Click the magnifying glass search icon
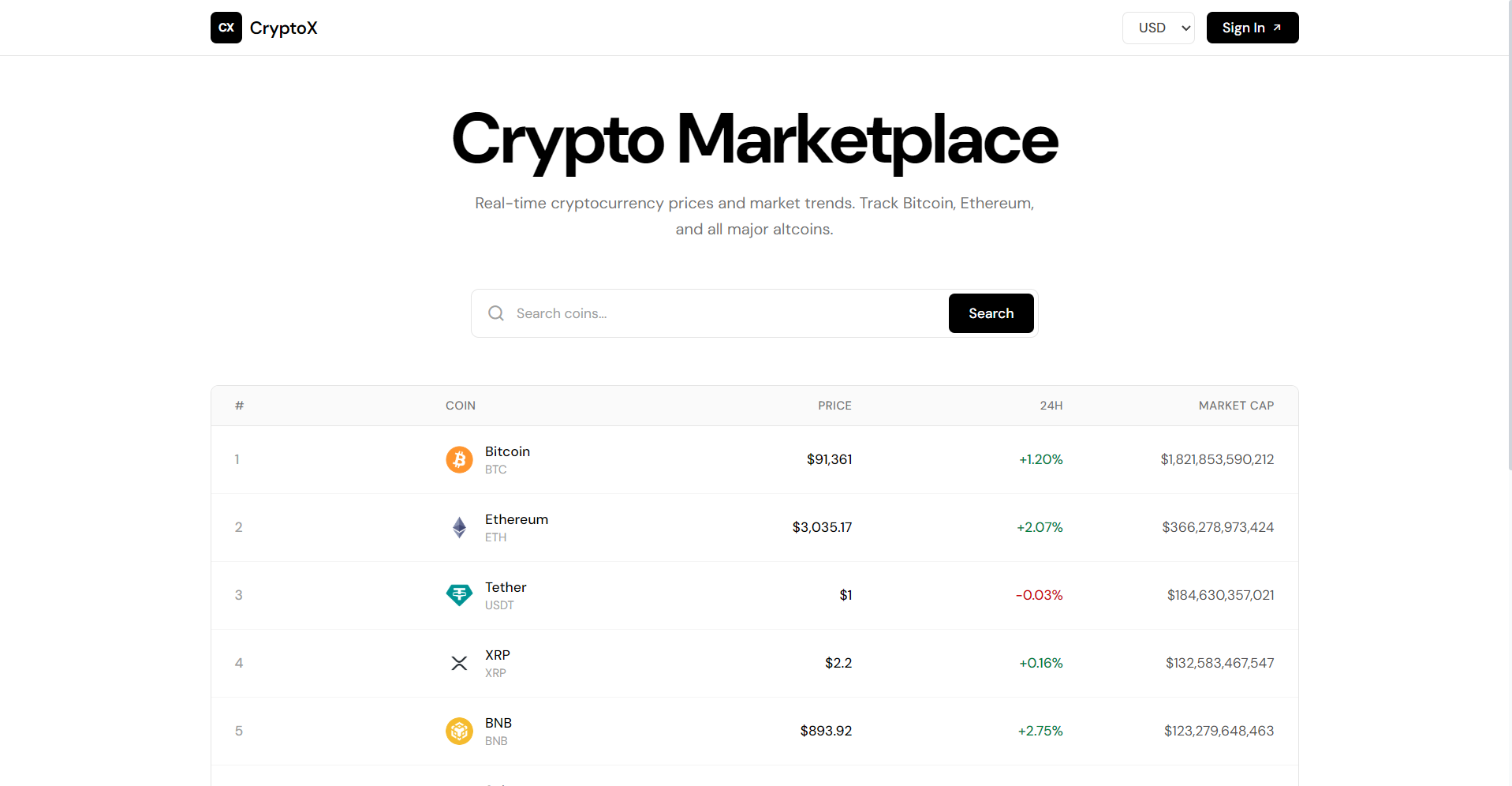 point(495,313)
